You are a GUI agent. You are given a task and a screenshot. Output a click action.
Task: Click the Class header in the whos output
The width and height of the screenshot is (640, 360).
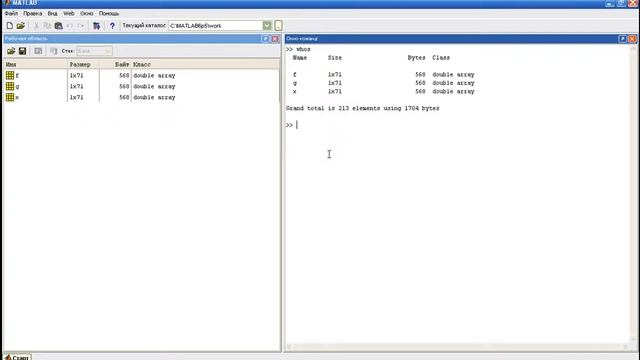pyautogui.click(x=441, y=58)
